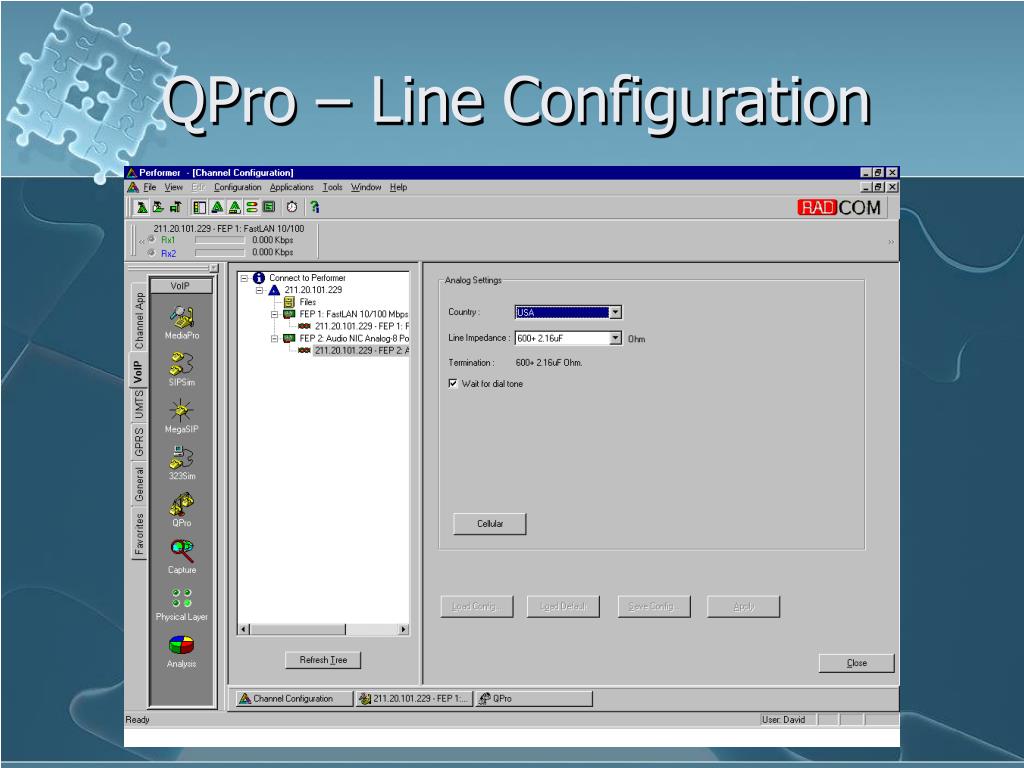Click the VoIP header button above the icons
Image resolution: width=1024 pixels, height=768 pixels.
point(181,286)
